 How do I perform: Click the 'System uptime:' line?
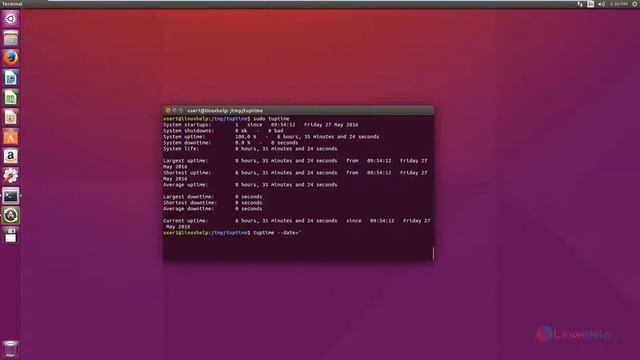point(271,137)
